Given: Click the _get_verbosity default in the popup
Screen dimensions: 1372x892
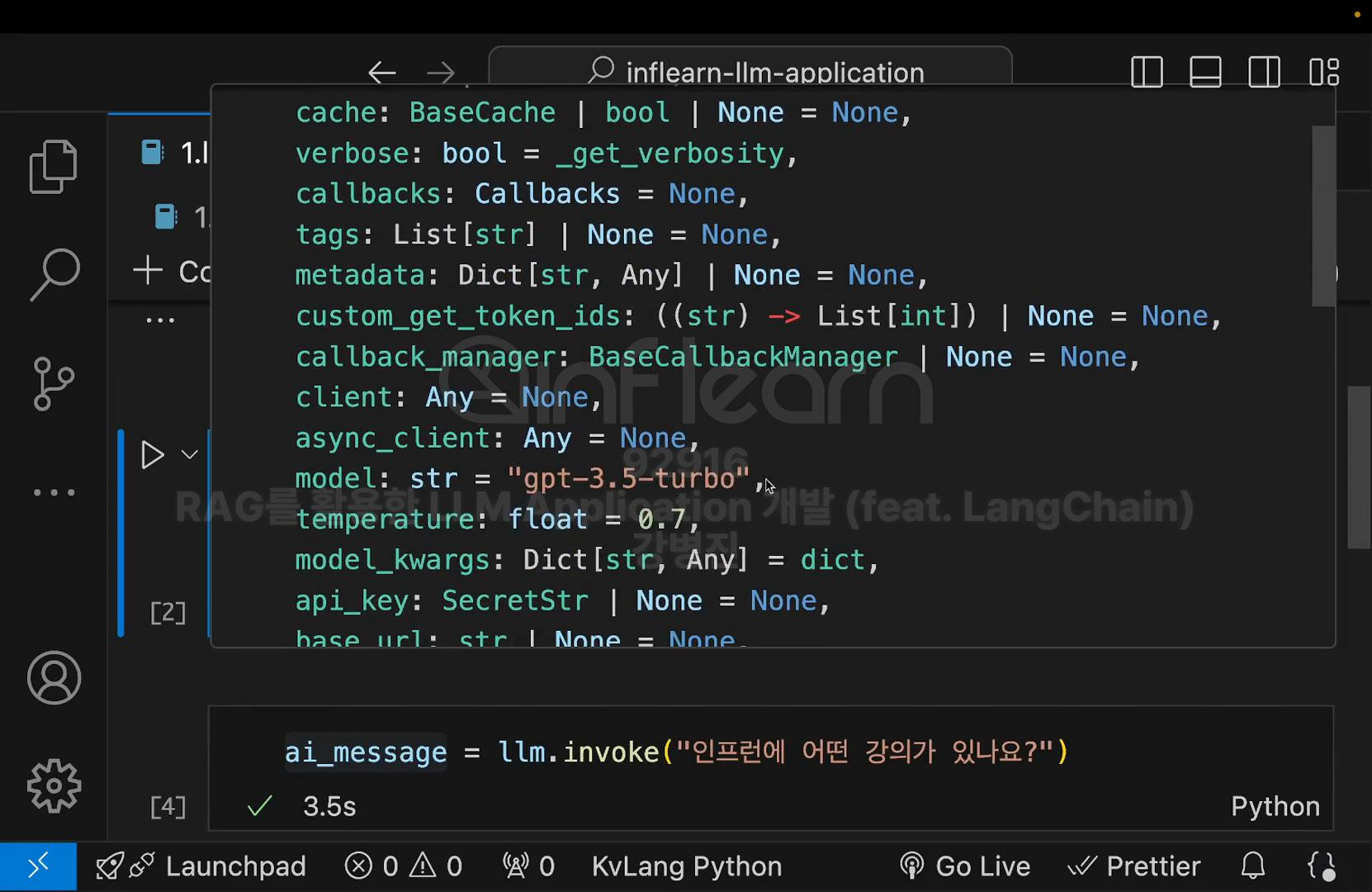Looking at the screenshot, I should [x=670, y=154].
